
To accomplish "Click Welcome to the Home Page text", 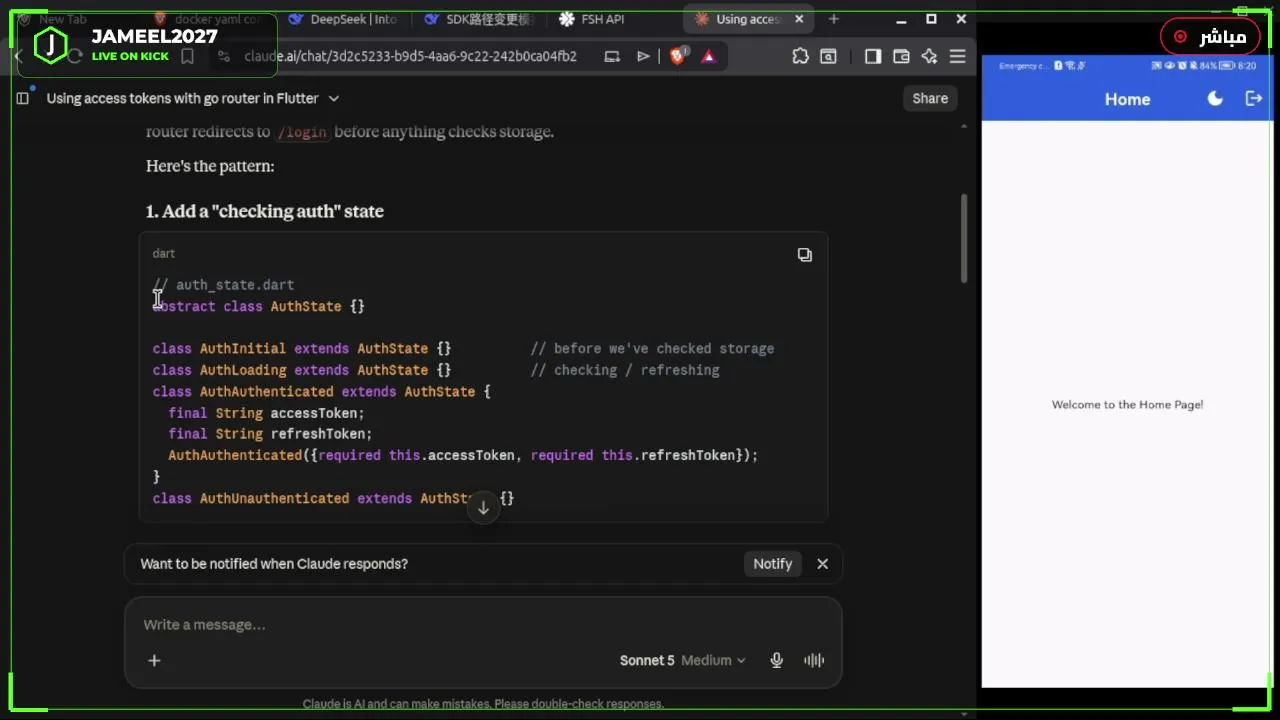I will tap(1127, 405).
